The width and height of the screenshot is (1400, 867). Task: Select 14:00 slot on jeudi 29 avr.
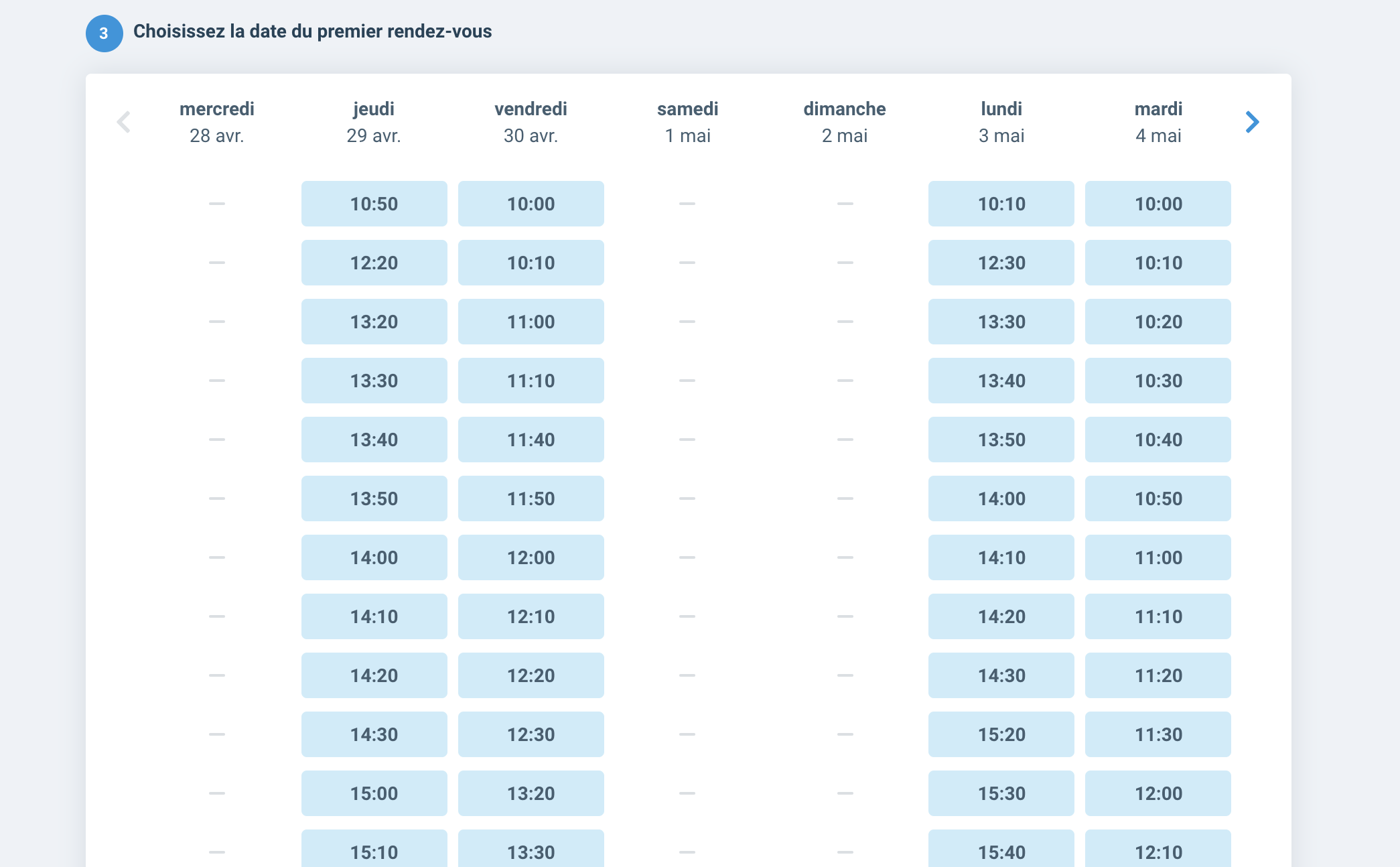[374, 557]
